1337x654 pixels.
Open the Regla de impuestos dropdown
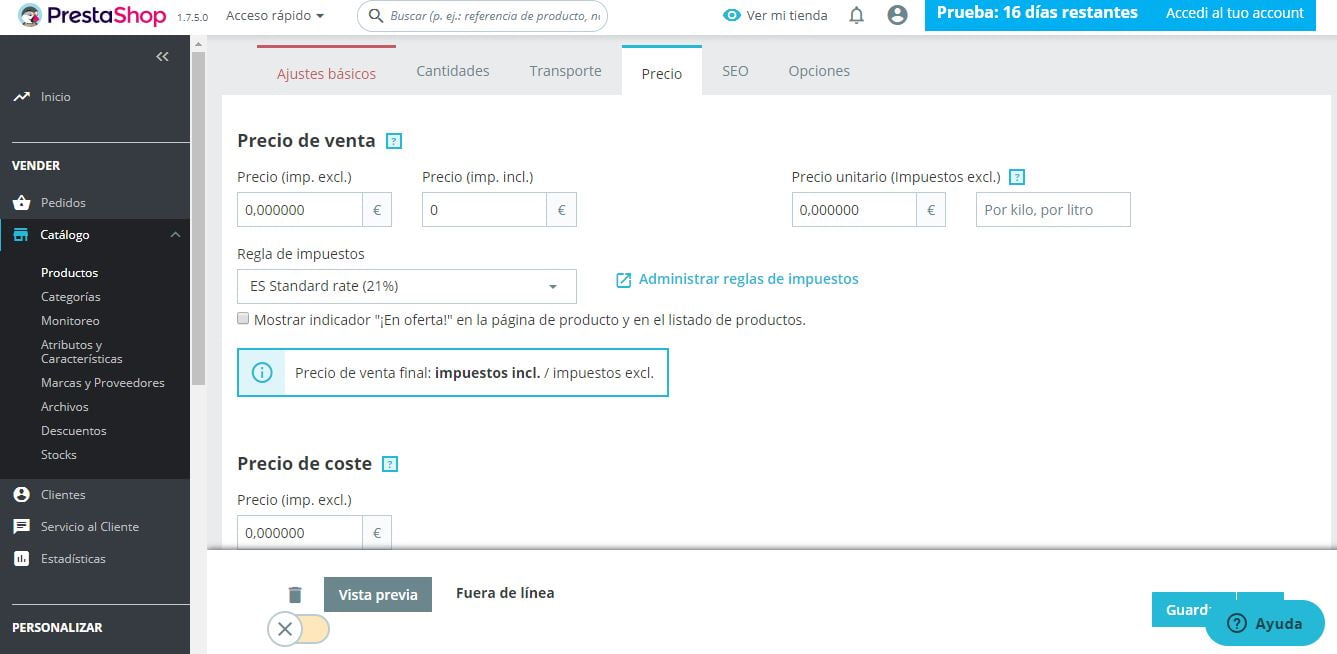(x=406, y=286)
